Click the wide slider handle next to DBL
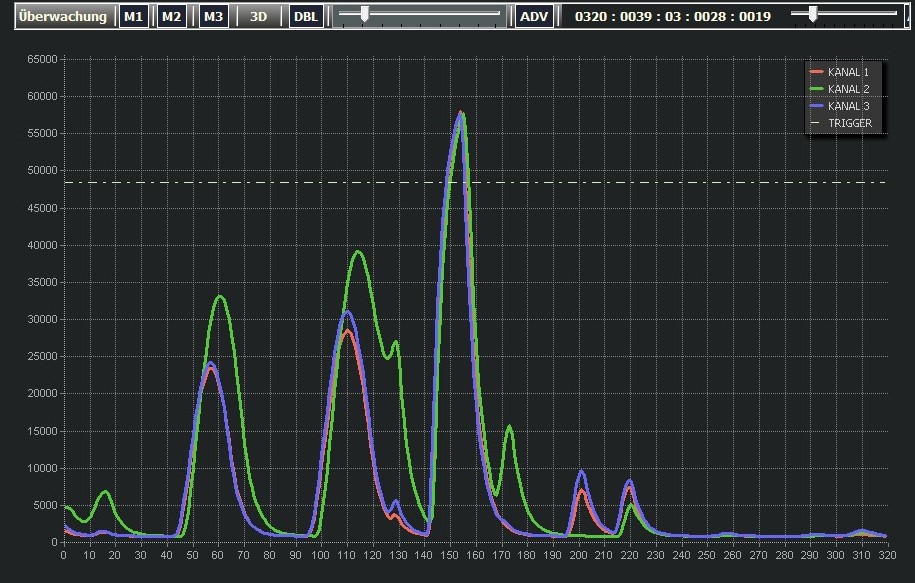Screen dimensions: 915x583 364,14
